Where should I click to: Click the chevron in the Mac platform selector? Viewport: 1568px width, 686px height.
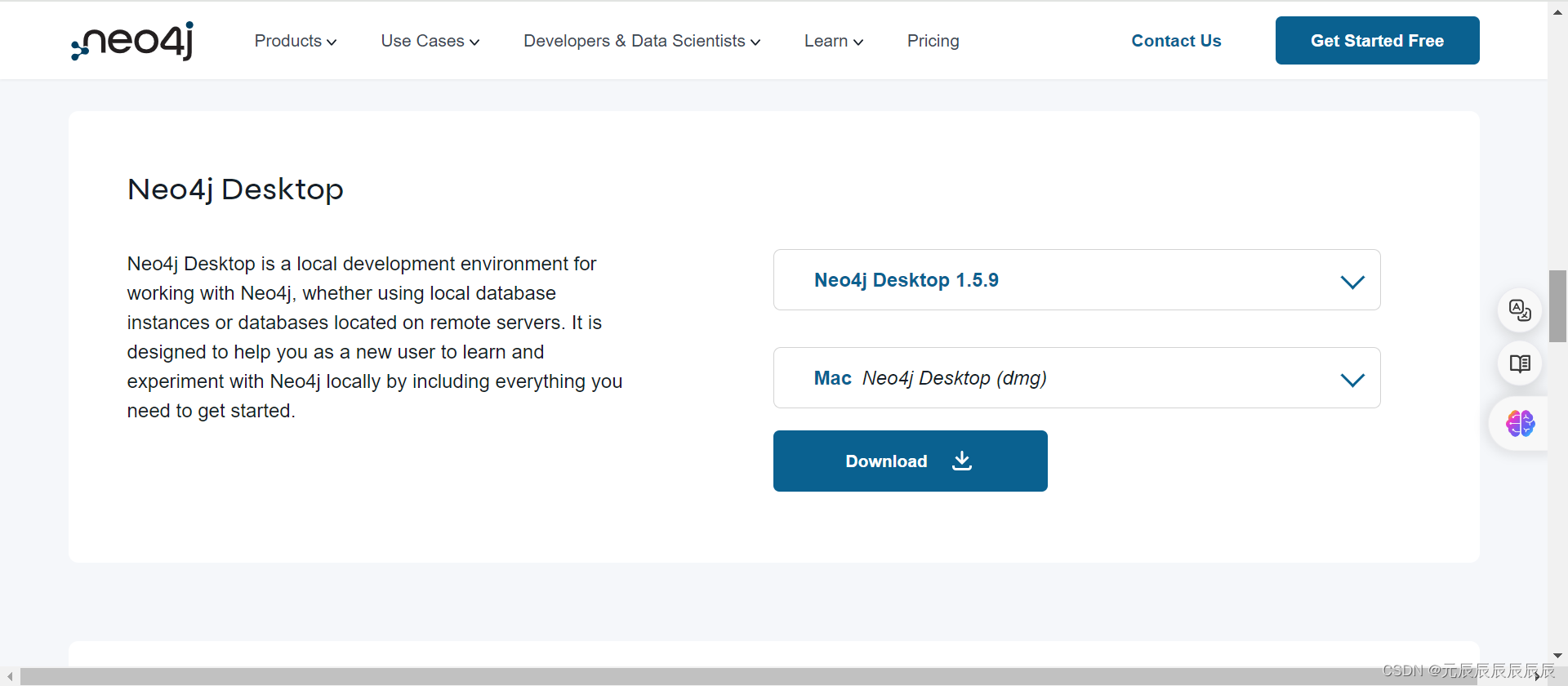coord(1352,380)
